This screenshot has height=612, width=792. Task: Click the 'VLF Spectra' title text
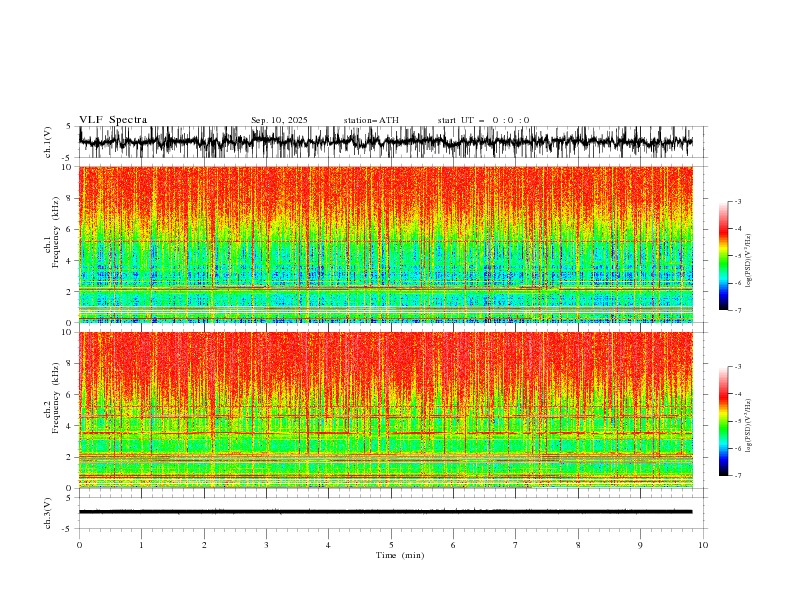(x=113, y=120)
